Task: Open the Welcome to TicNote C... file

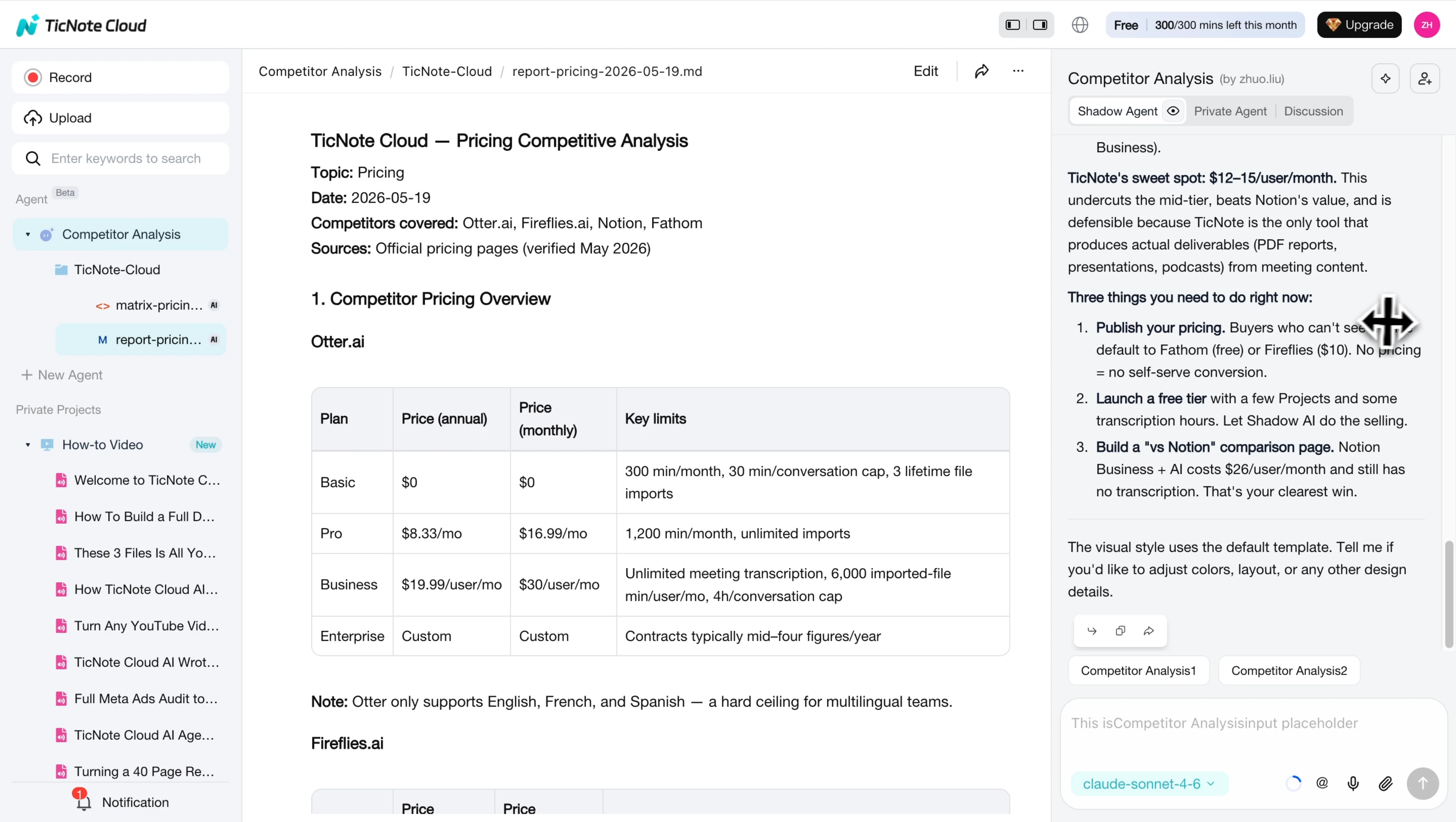Action: 139,481
